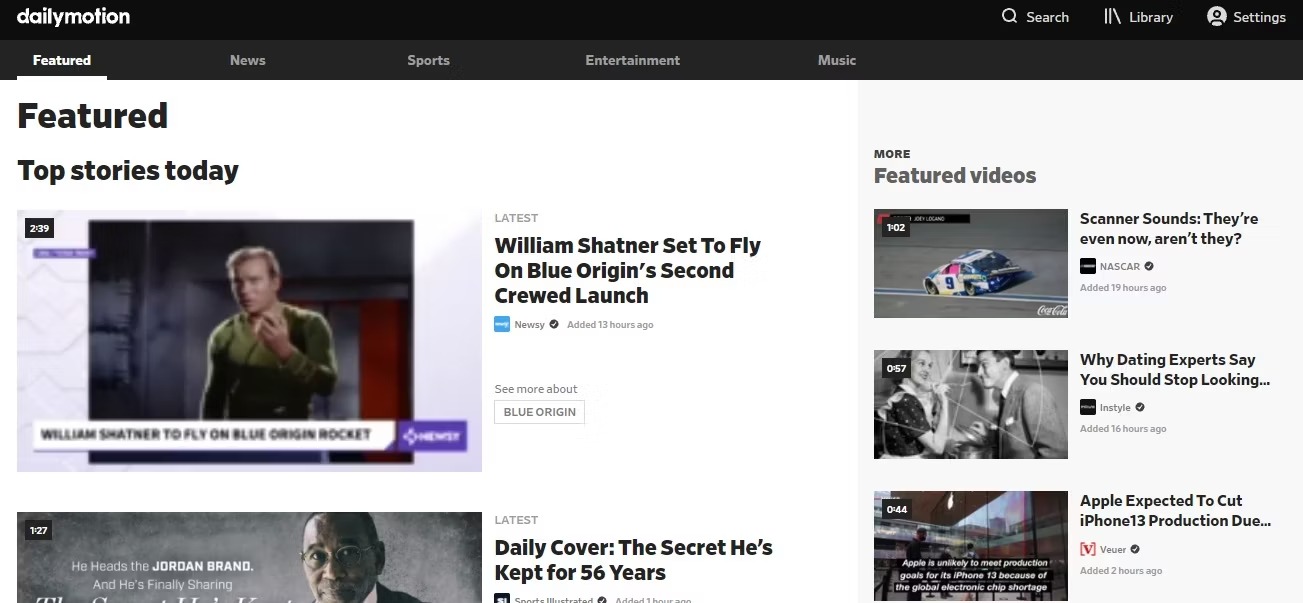Open Scanner Sounds video title
This screenshot has height=603, width=1303.
tap(1169, 228)
